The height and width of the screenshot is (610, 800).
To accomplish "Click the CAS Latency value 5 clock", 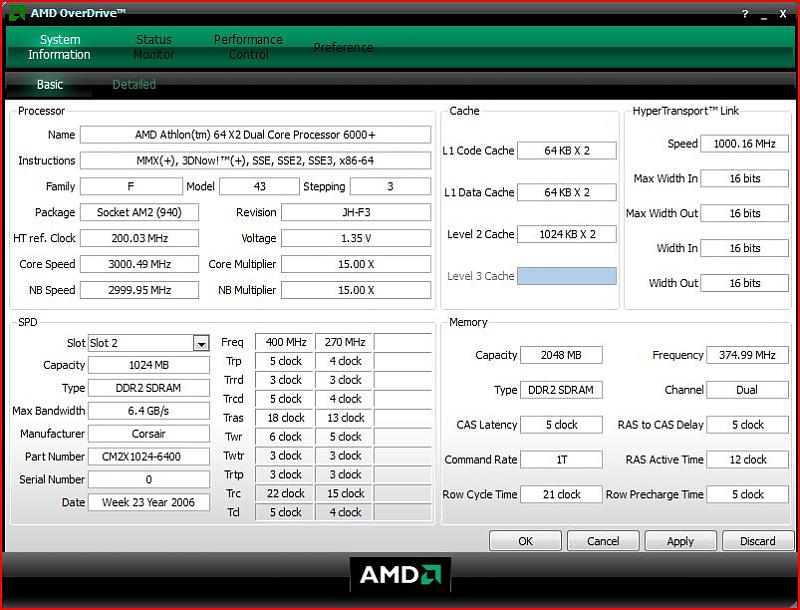I will click(561, 425).
